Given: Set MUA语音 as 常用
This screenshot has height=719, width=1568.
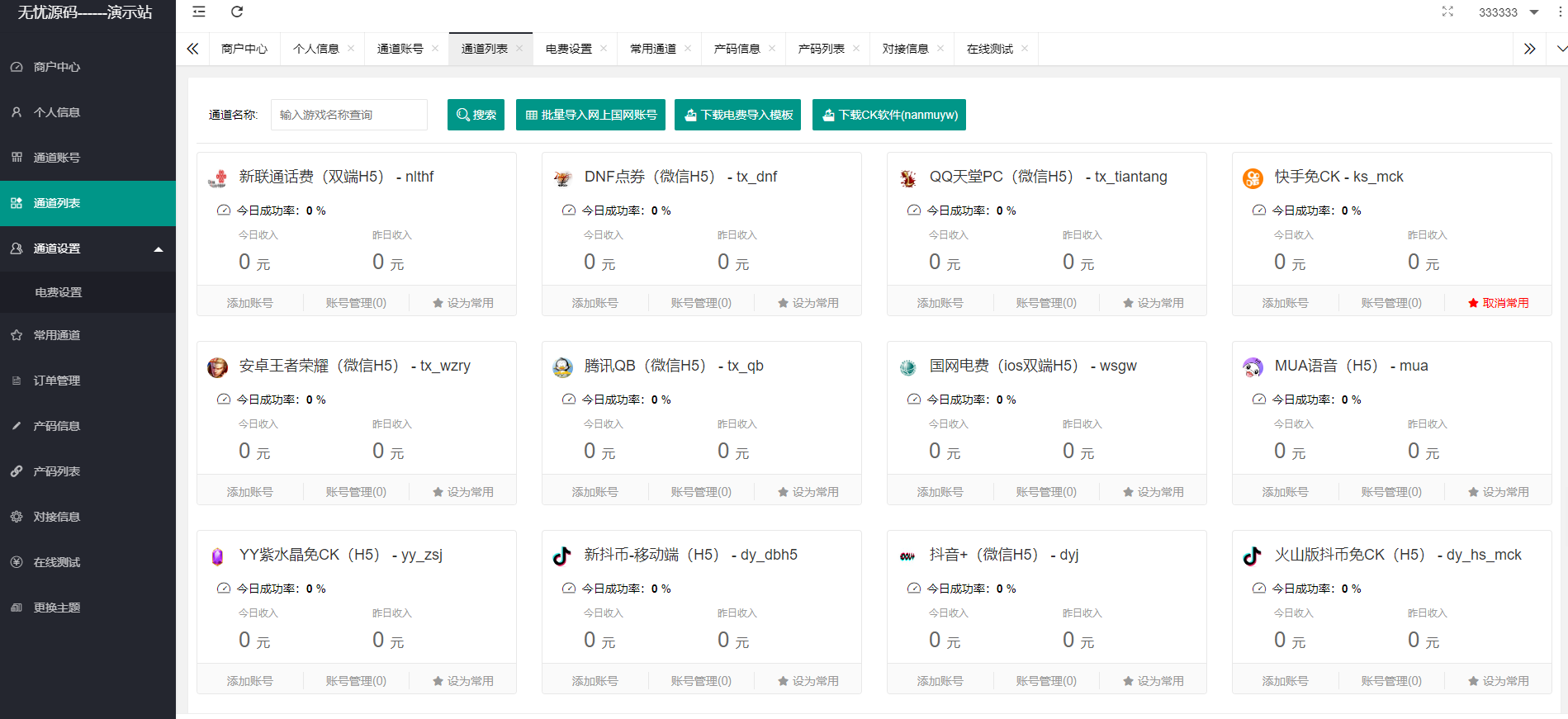Looking at the screenshot, I should (1499, 492).
